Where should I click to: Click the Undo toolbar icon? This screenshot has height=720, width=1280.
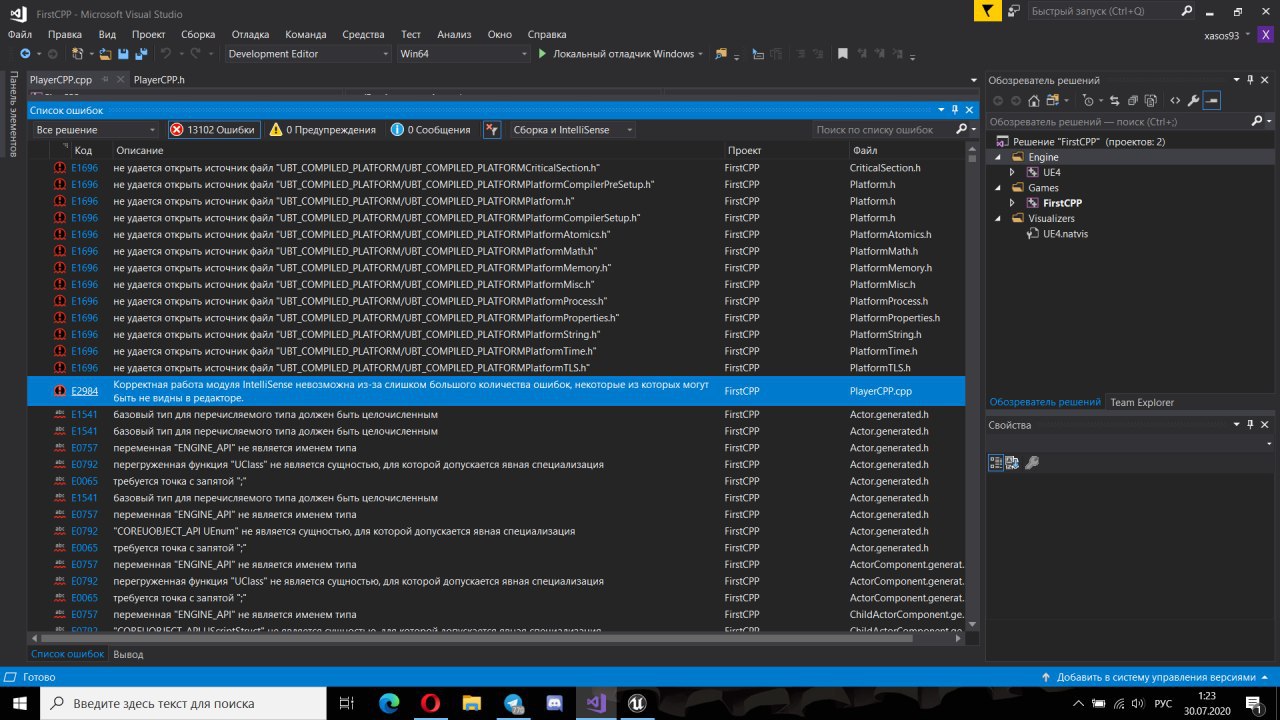click(x=166, y=54)
